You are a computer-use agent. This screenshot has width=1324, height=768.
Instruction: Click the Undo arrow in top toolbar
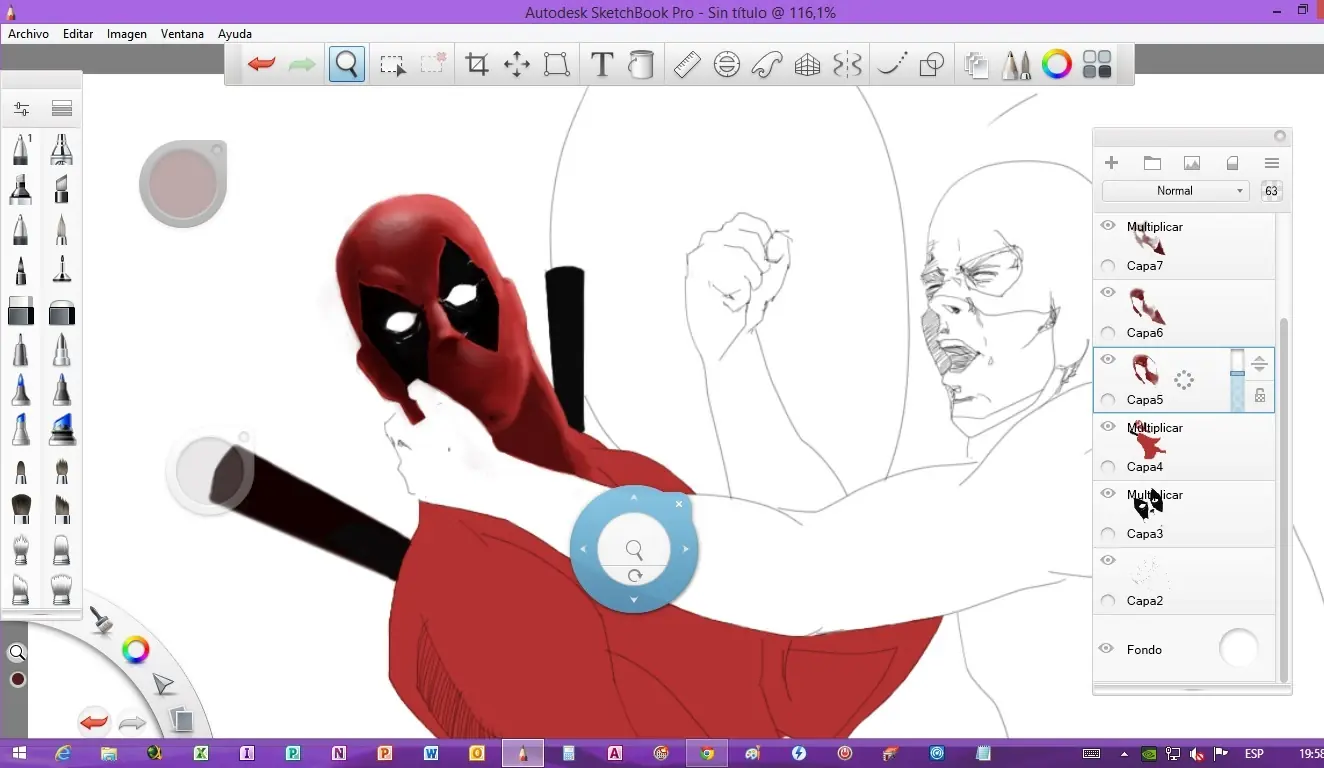(x=262, y=65)
